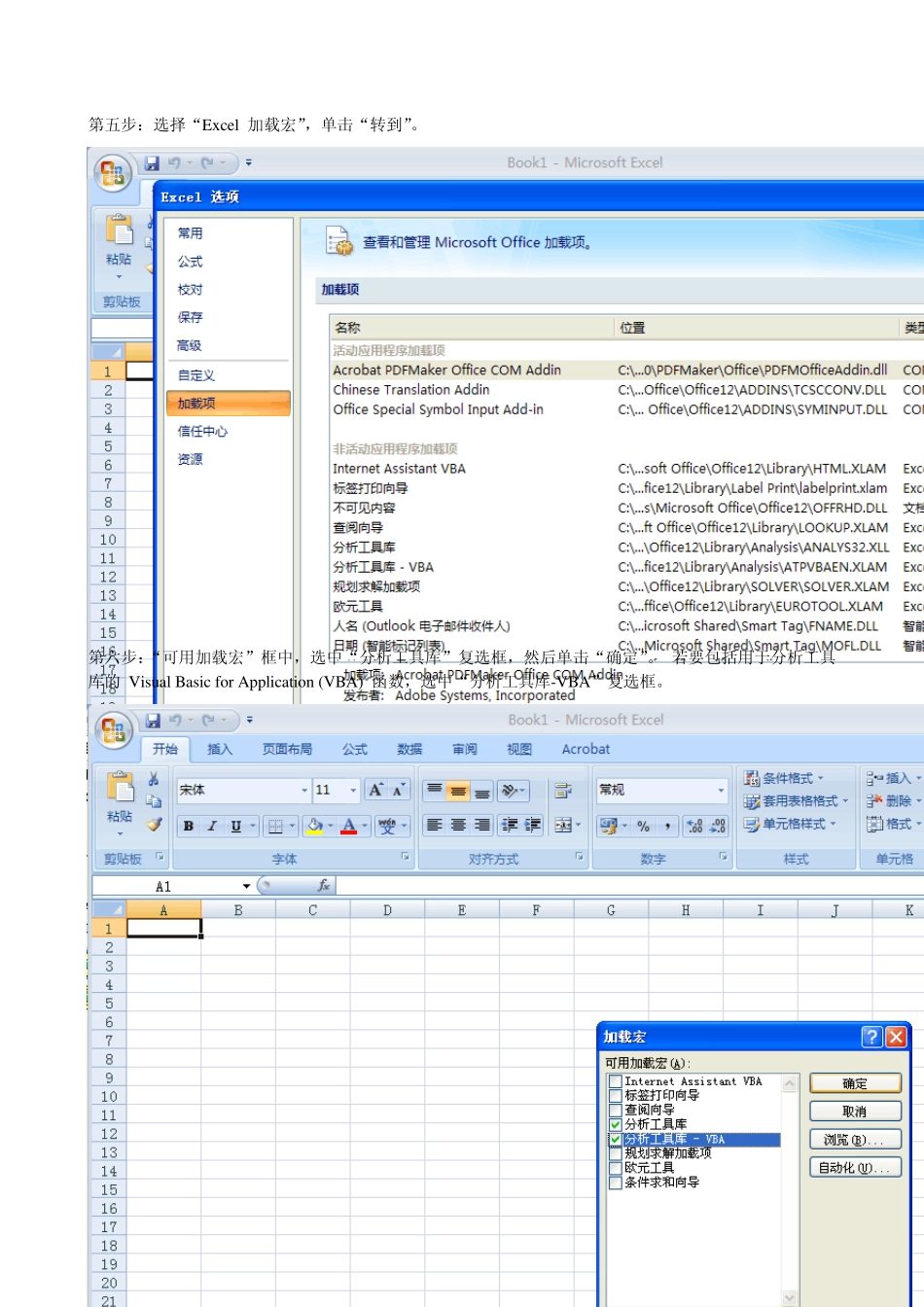Click the Office button in the lower Excel window

(113, 729)
